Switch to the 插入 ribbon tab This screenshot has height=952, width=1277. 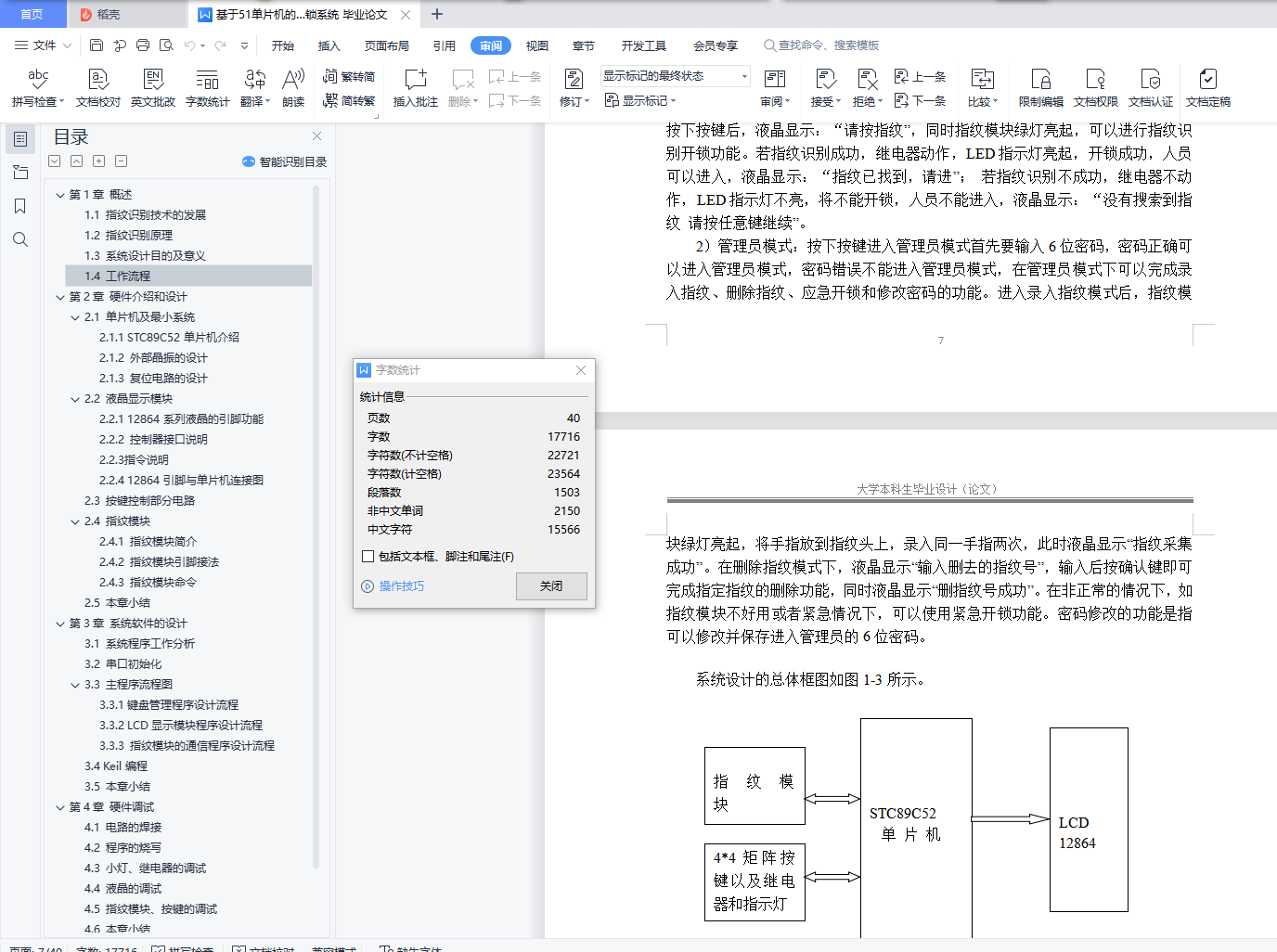point(329,45)
